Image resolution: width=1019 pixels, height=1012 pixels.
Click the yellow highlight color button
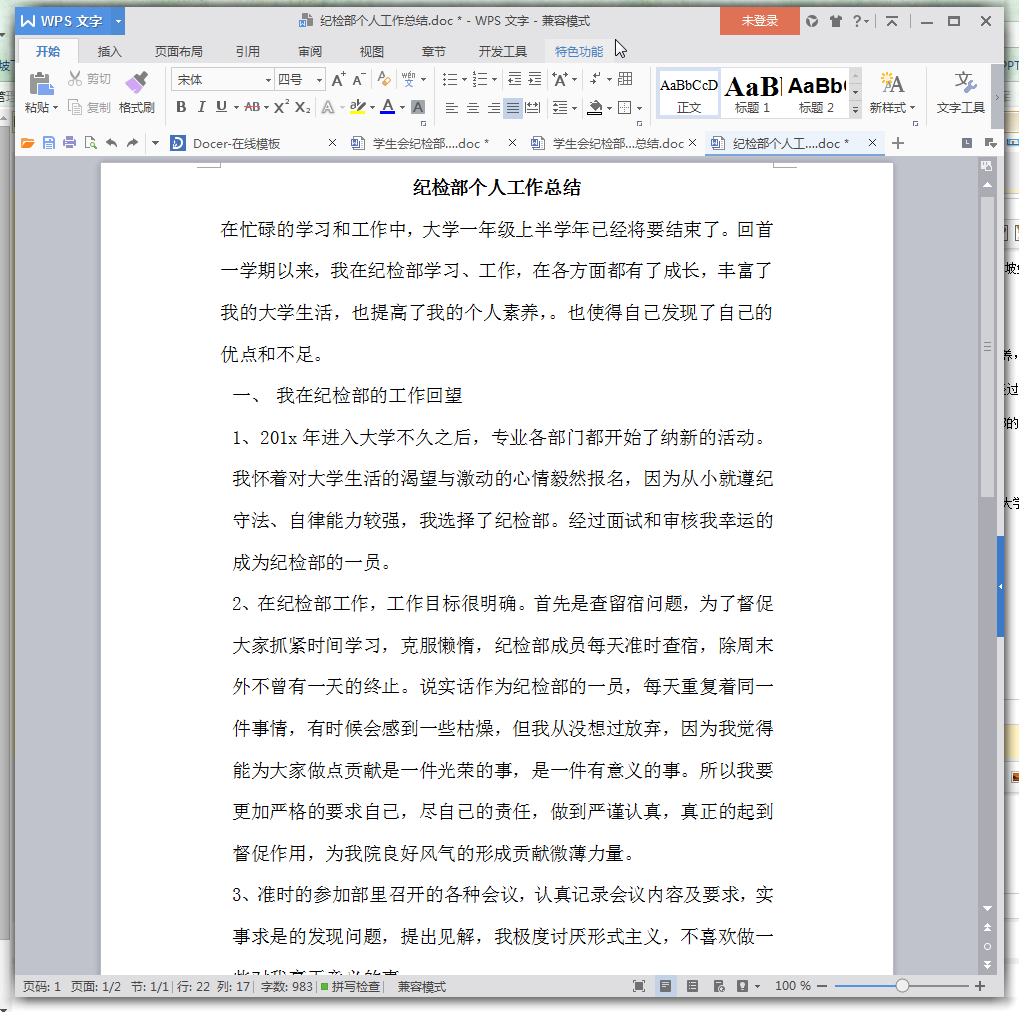357,107
